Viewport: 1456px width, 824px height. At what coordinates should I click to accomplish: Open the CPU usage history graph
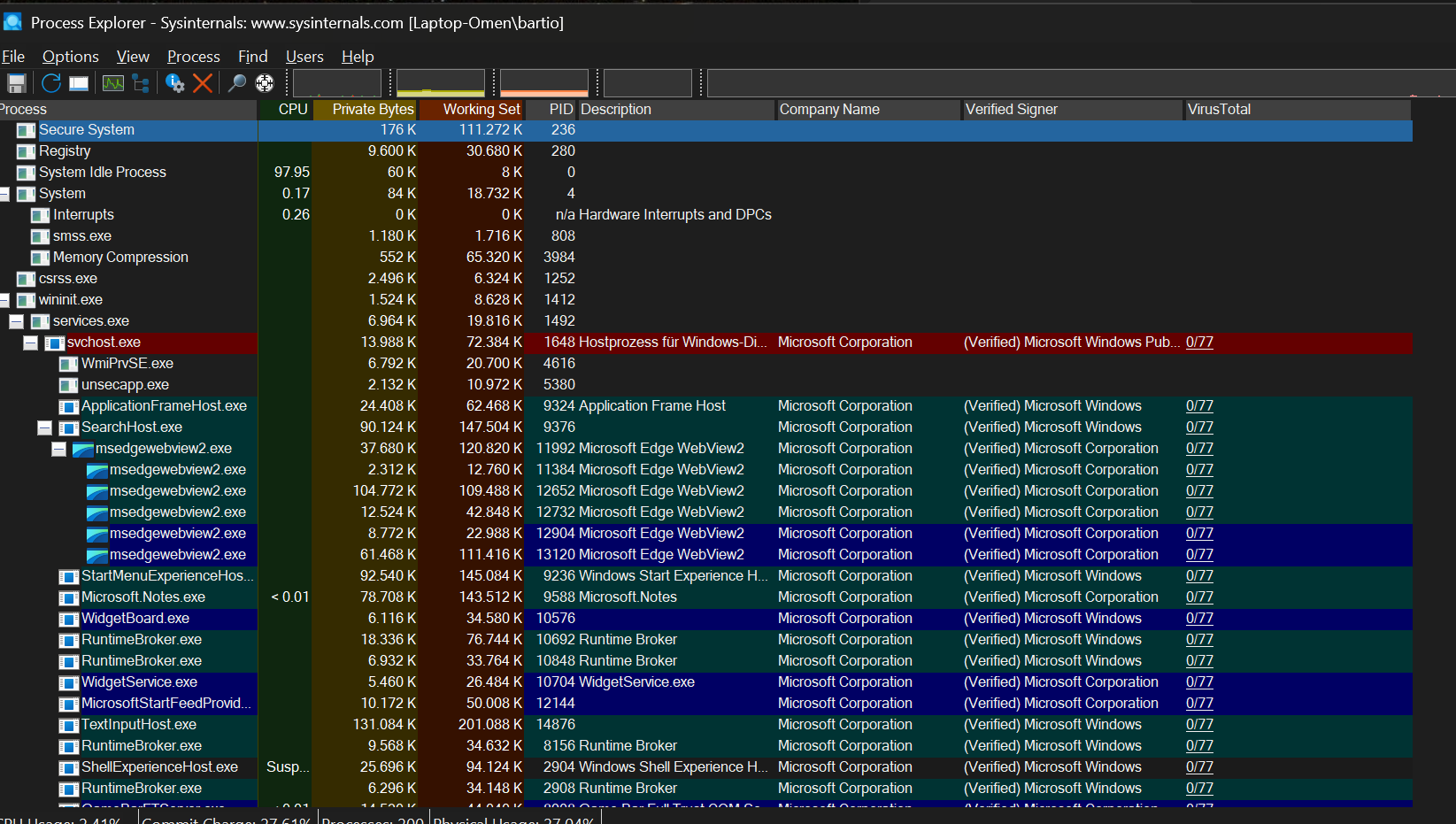click(337, 83)
